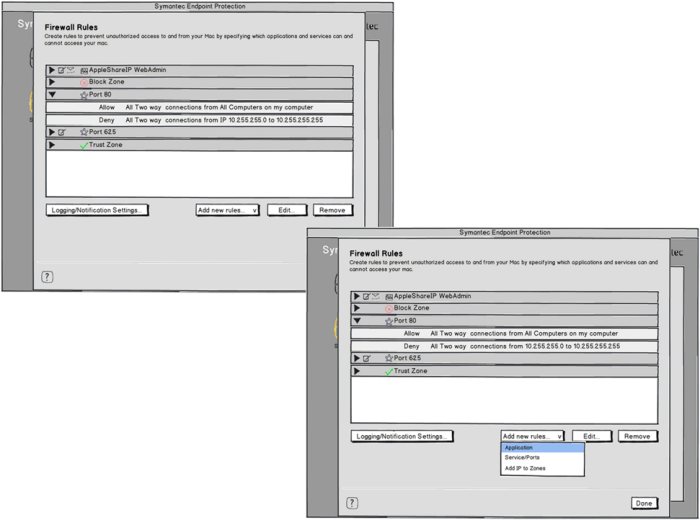Click Symantec Endpoint Protection title bar, front window
Viewport: 700px width, 520px height.
pyautogui.click(x=503, y=233)
